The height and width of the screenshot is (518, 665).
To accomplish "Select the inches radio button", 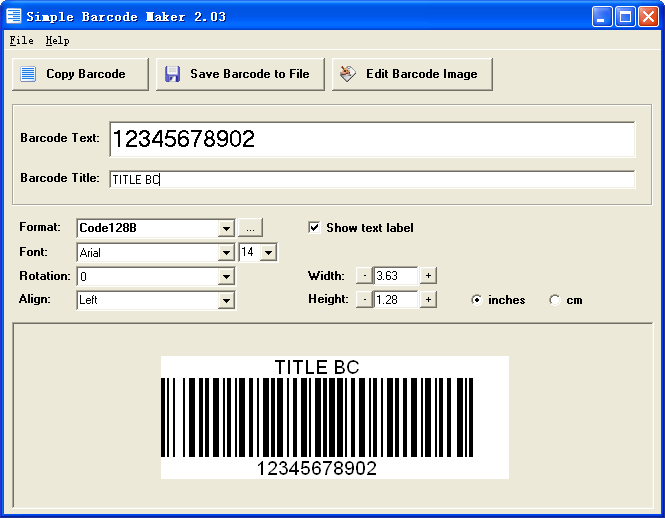I will point(477,300).
